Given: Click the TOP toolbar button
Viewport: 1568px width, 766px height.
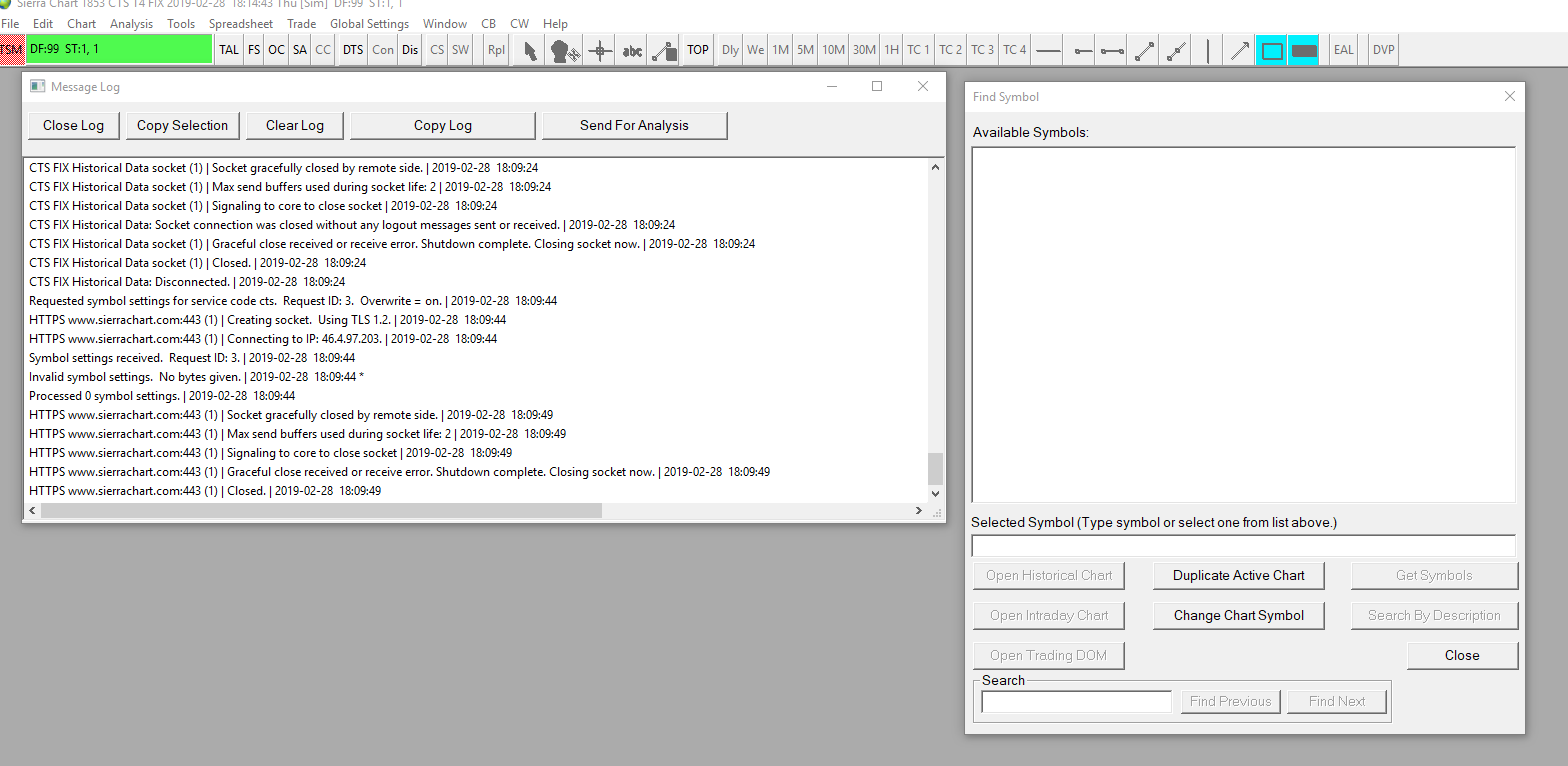Looking at the screenshot, I should pyautogui.click(x=698, y=50).
